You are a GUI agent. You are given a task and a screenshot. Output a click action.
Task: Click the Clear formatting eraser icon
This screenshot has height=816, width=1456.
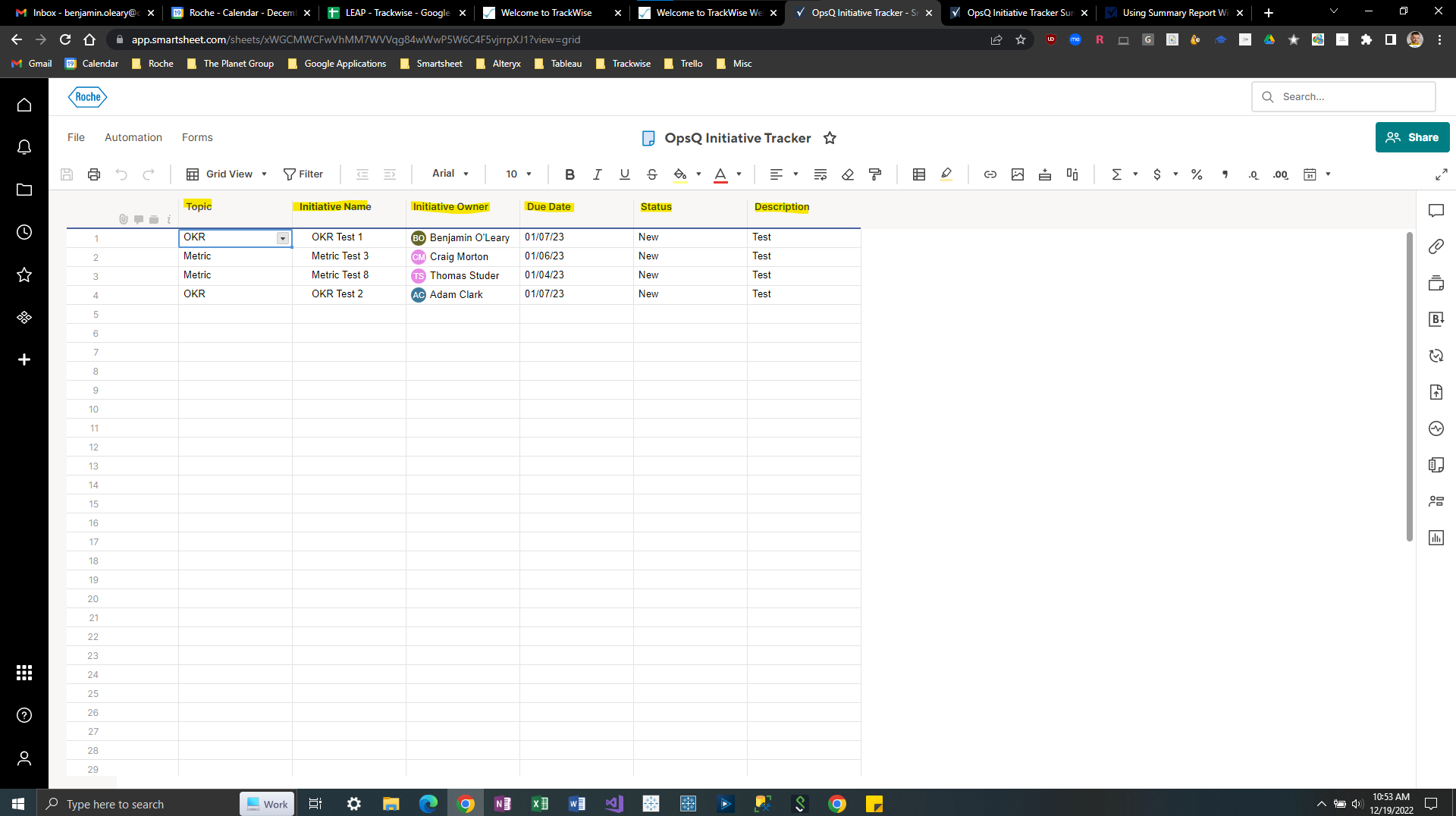pyautogui.click(x=848, y=174)
